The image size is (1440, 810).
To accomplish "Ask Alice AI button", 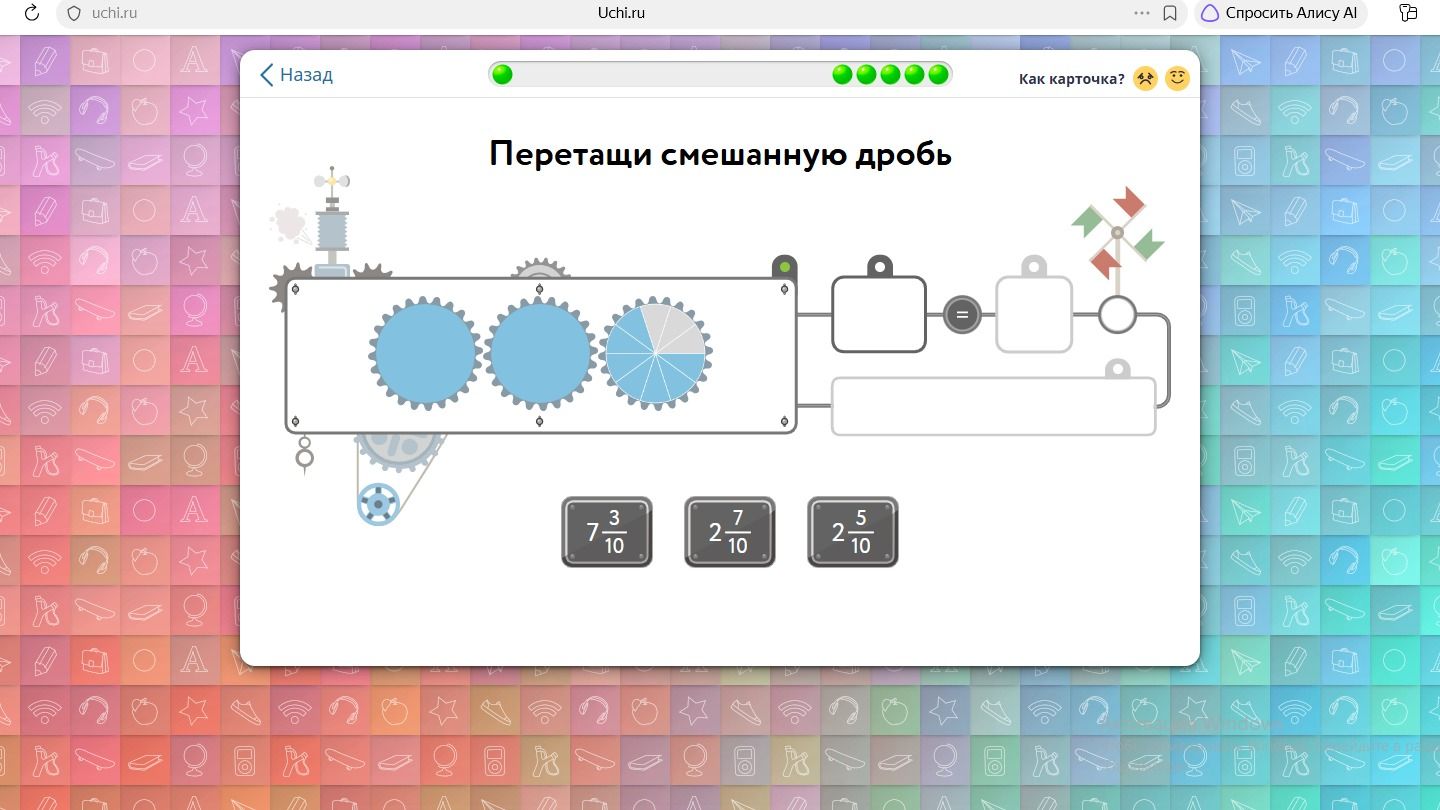I will pos(1280,14).
